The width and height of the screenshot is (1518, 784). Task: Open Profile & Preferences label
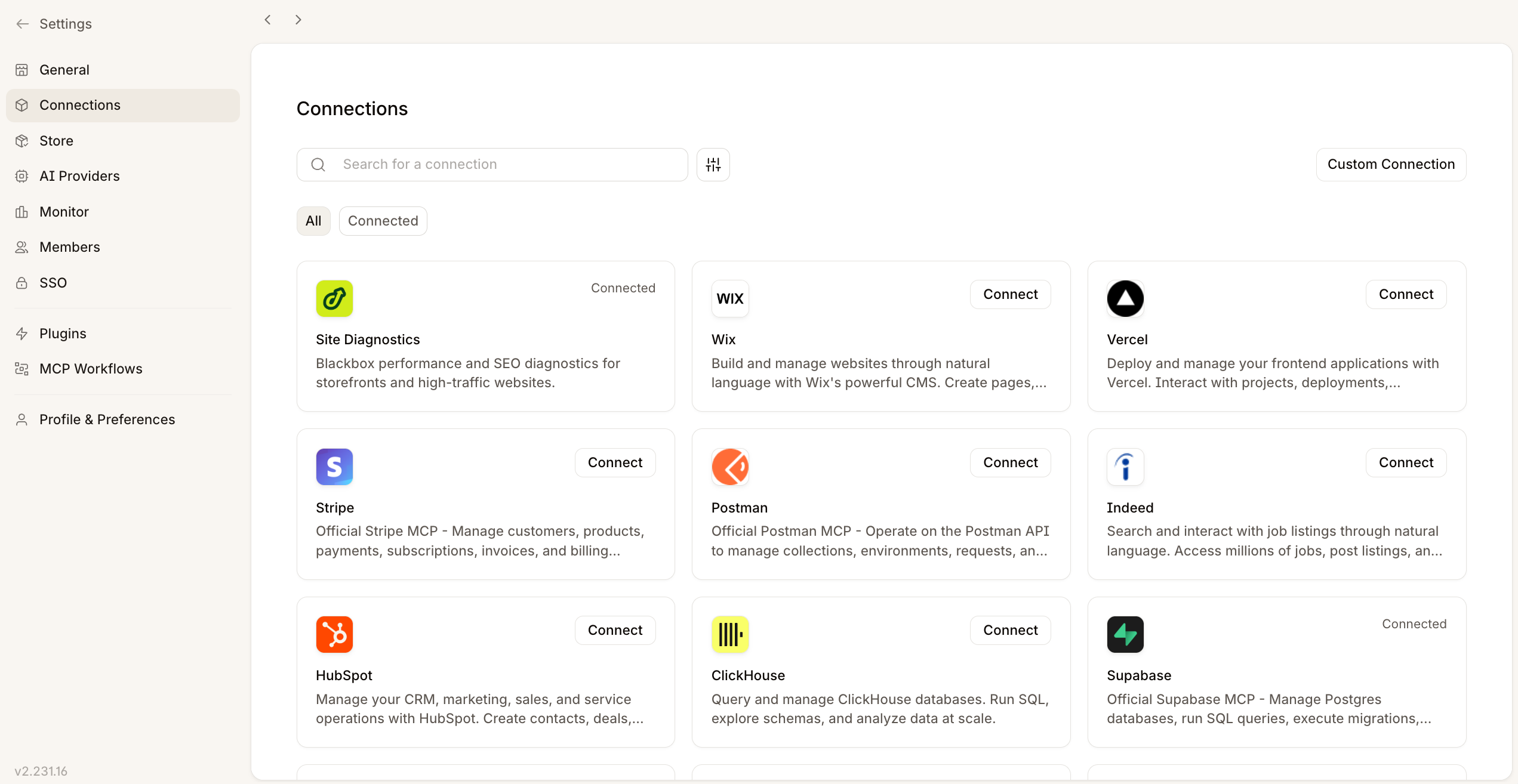[107, 419]
